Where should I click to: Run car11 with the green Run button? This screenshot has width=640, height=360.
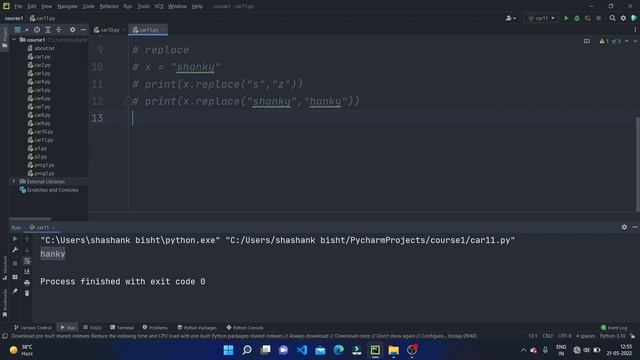point(566,18)
